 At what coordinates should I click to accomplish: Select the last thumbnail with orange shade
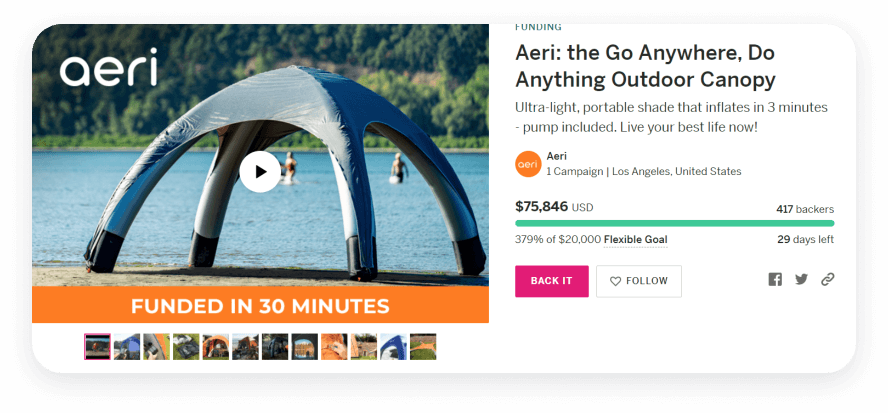coord(423,347)
